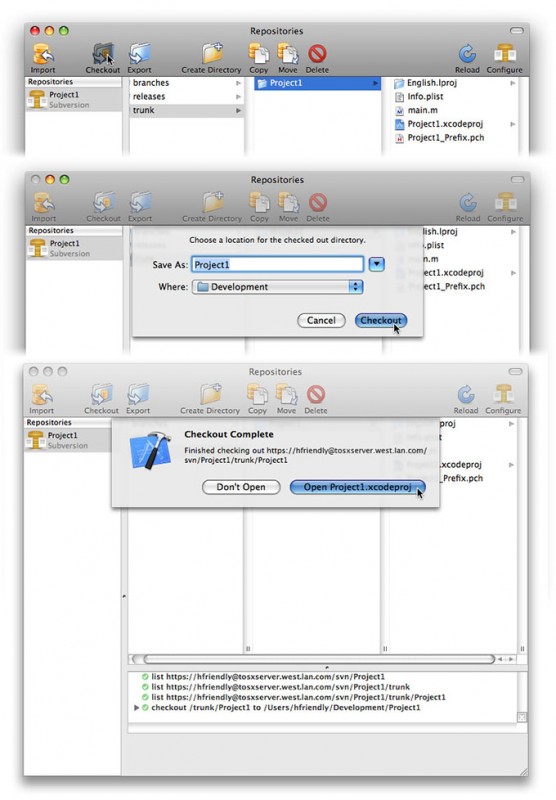Click the red Delete icon in top toolbar
The width and height of the screenshot is (556, 800).
(317, 54)
